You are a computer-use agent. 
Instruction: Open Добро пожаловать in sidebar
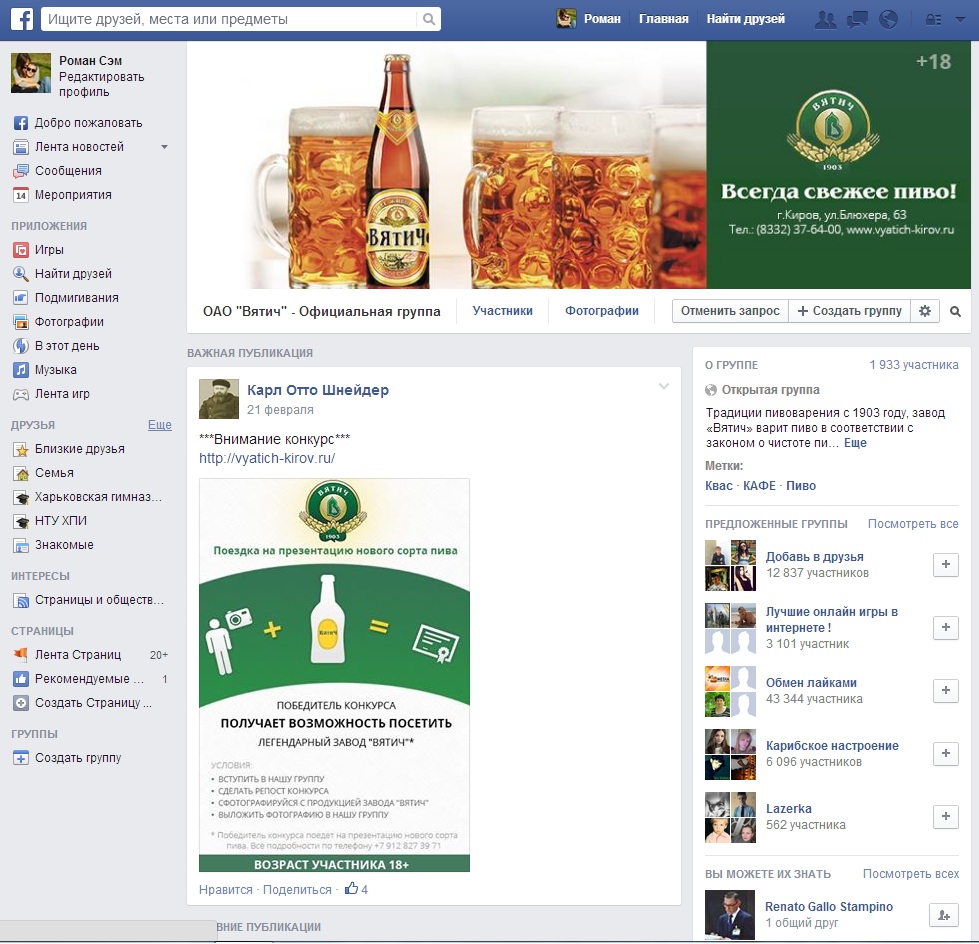78,123
